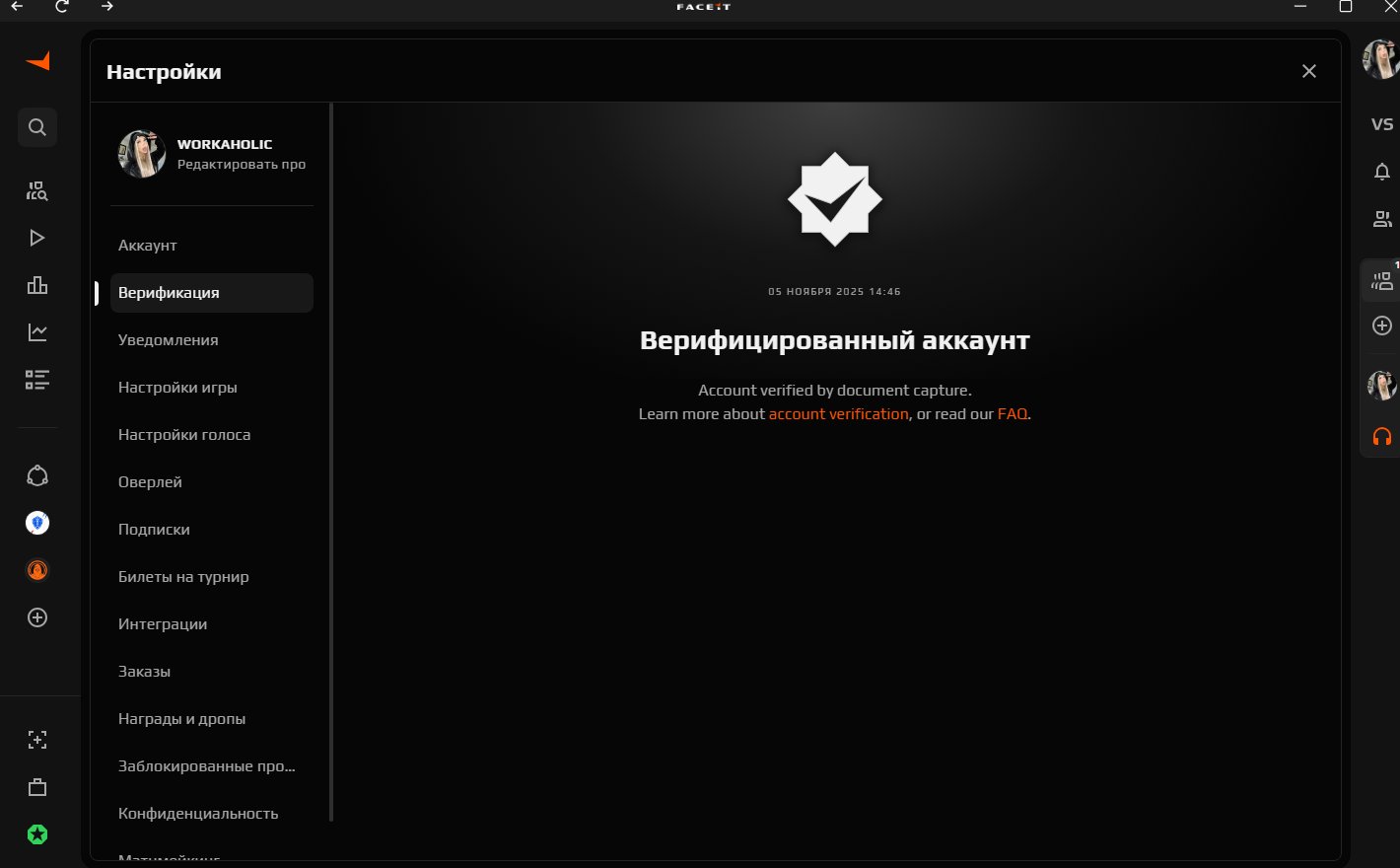The image size is (1400, 868).
Task: Open the Уведомления settings section
Action: (212, 340)
